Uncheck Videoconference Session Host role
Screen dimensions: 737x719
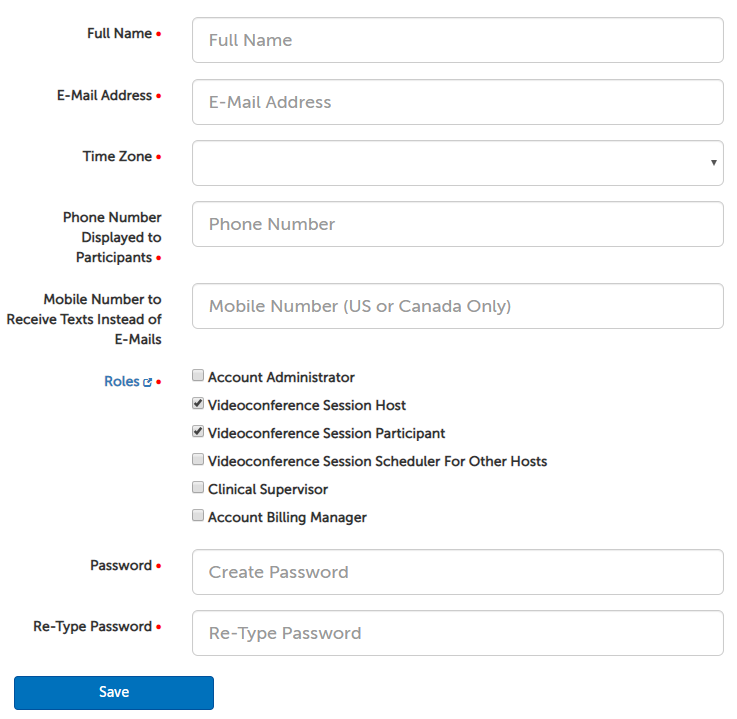click(x=198, y=405)
